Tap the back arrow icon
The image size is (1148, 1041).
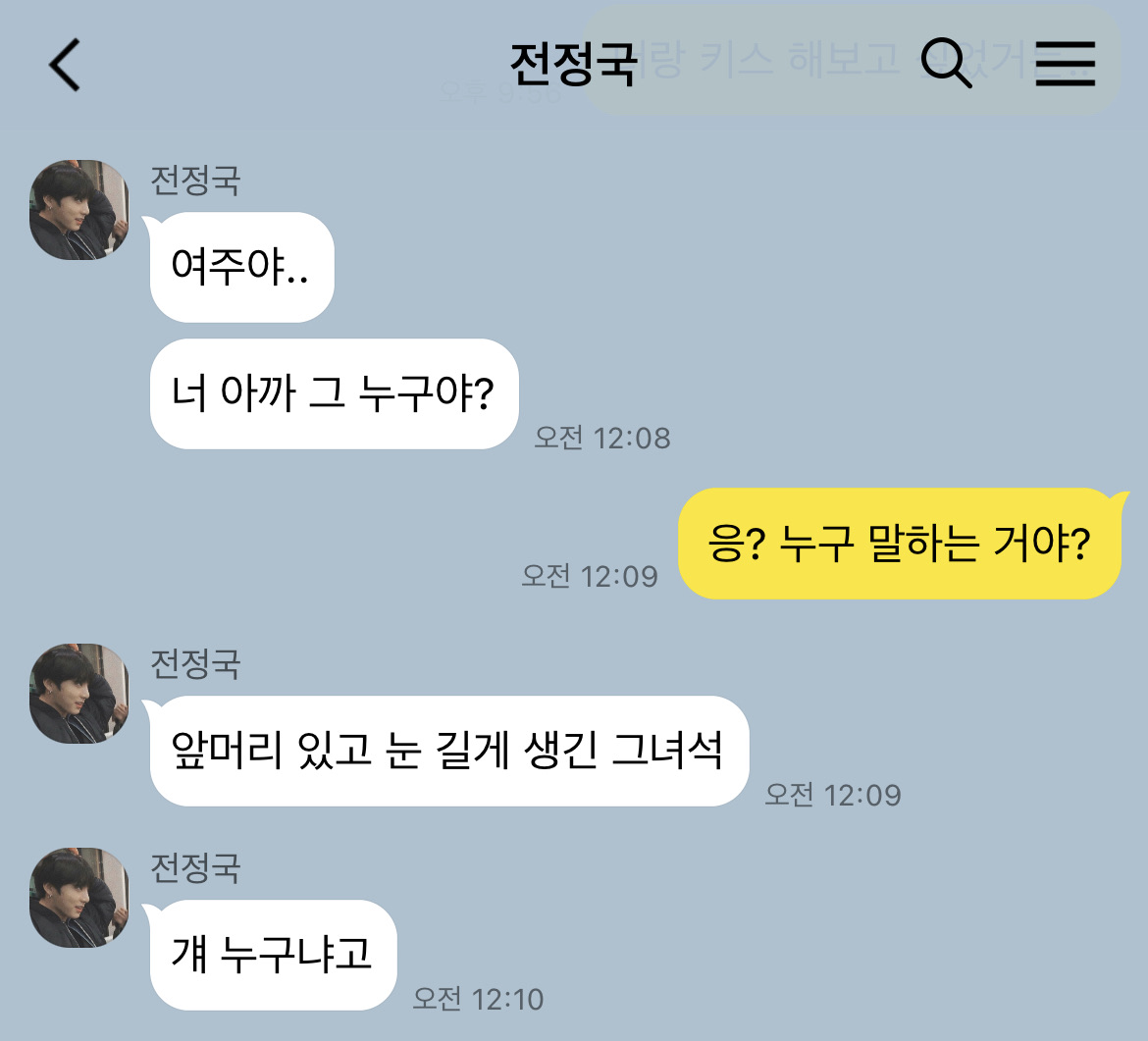[x=65, y=65]
